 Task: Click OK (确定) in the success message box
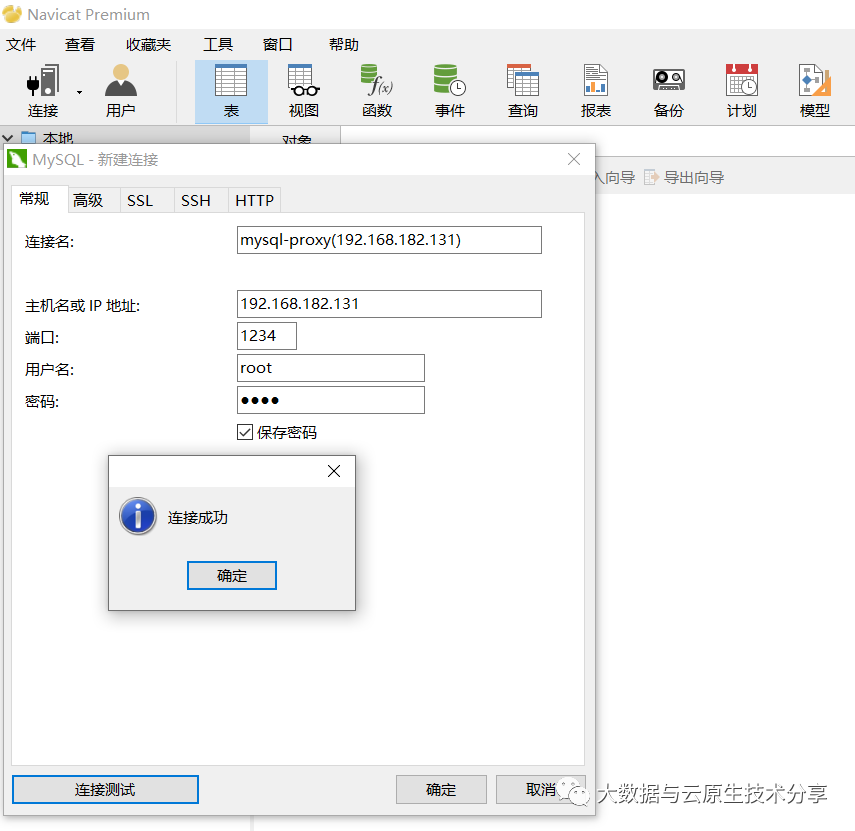[232, 575]
